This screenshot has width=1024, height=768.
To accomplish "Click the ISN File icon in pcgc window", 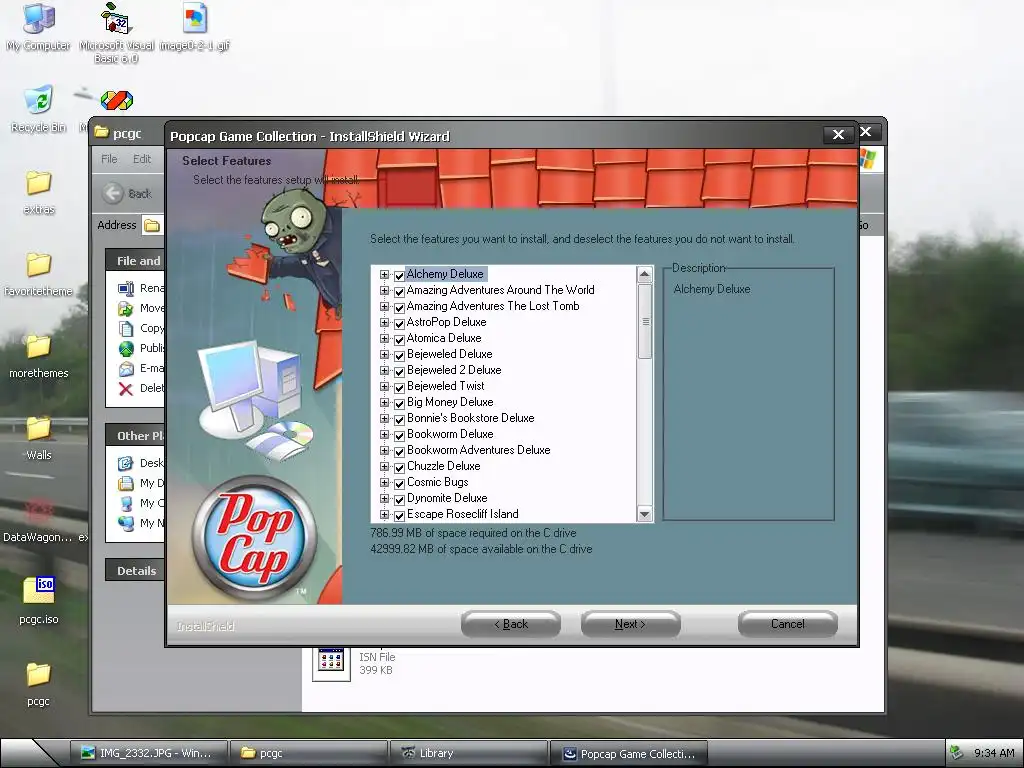I will (x=330, y=662).
